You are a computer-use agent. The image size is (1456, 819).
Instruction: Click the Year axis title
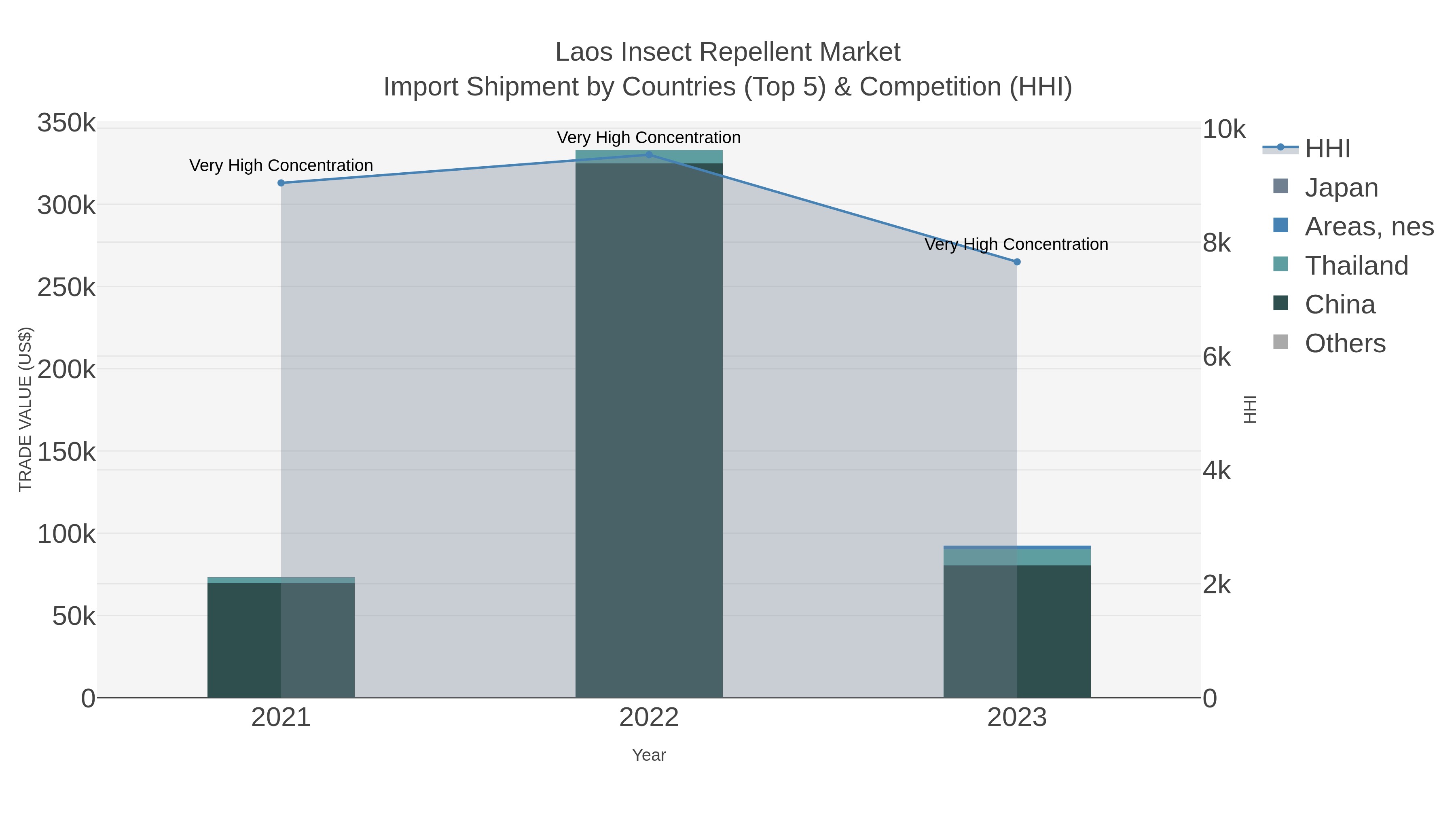649,755
